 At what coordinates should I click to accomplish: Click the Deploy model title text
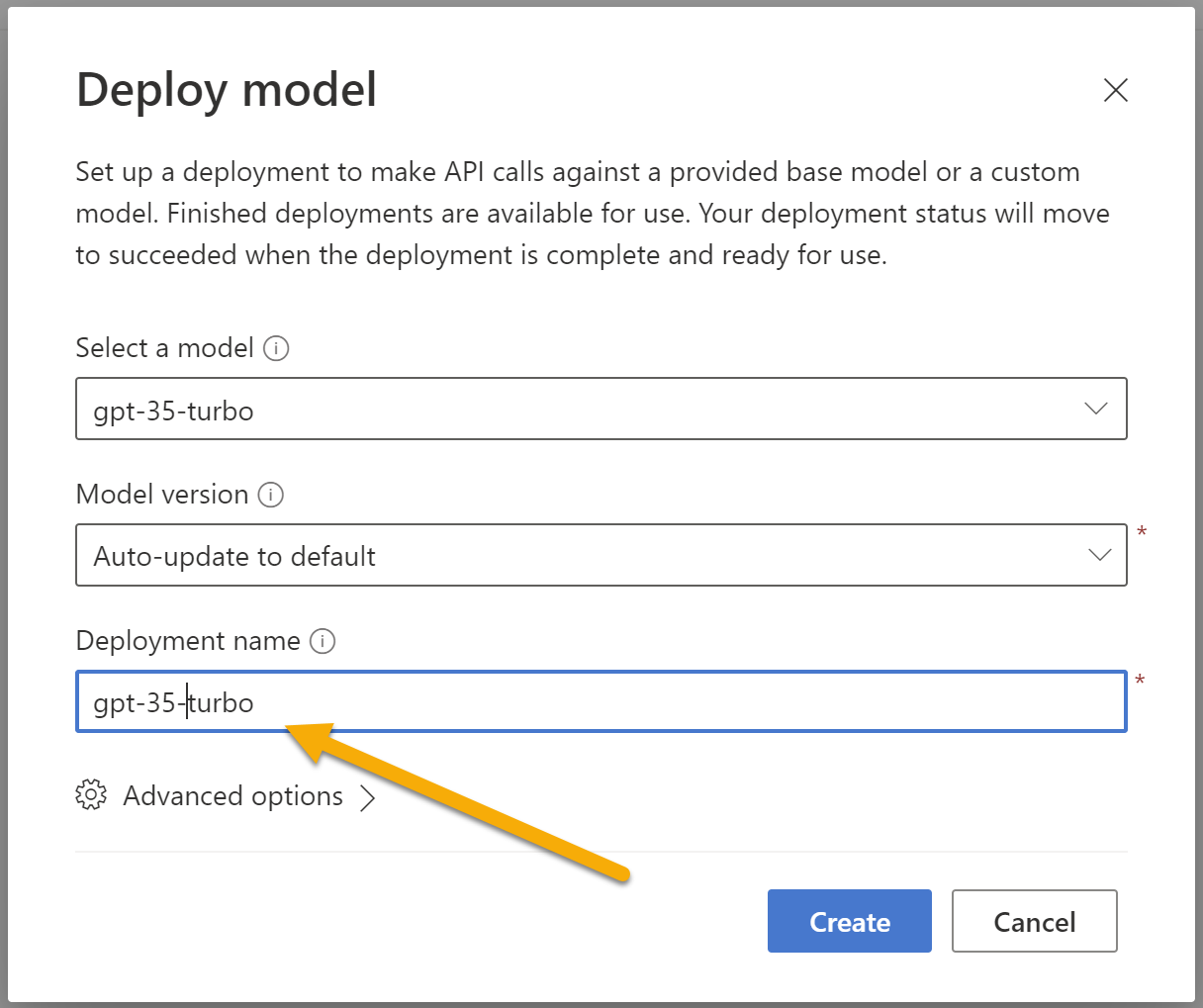pyautogui.click(x=226, y=89)
